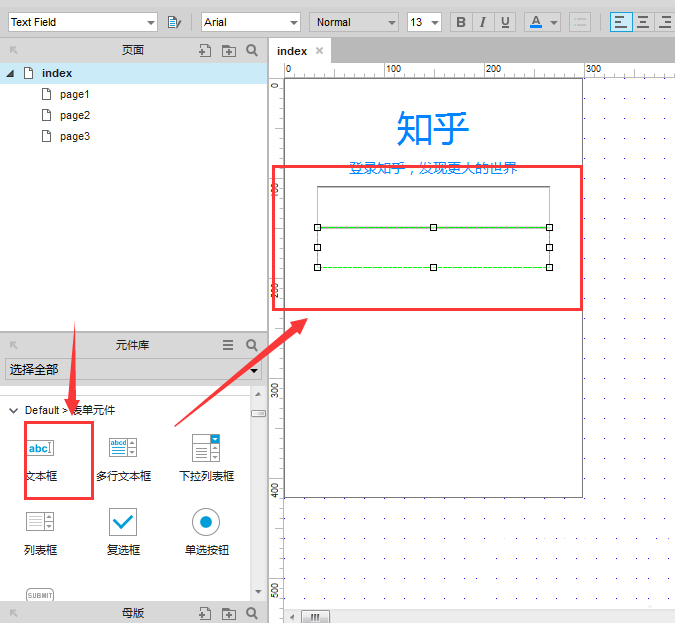675x623 pixels.
Task: Open the 选择全部 library dropdown
Action: (133, 369)
